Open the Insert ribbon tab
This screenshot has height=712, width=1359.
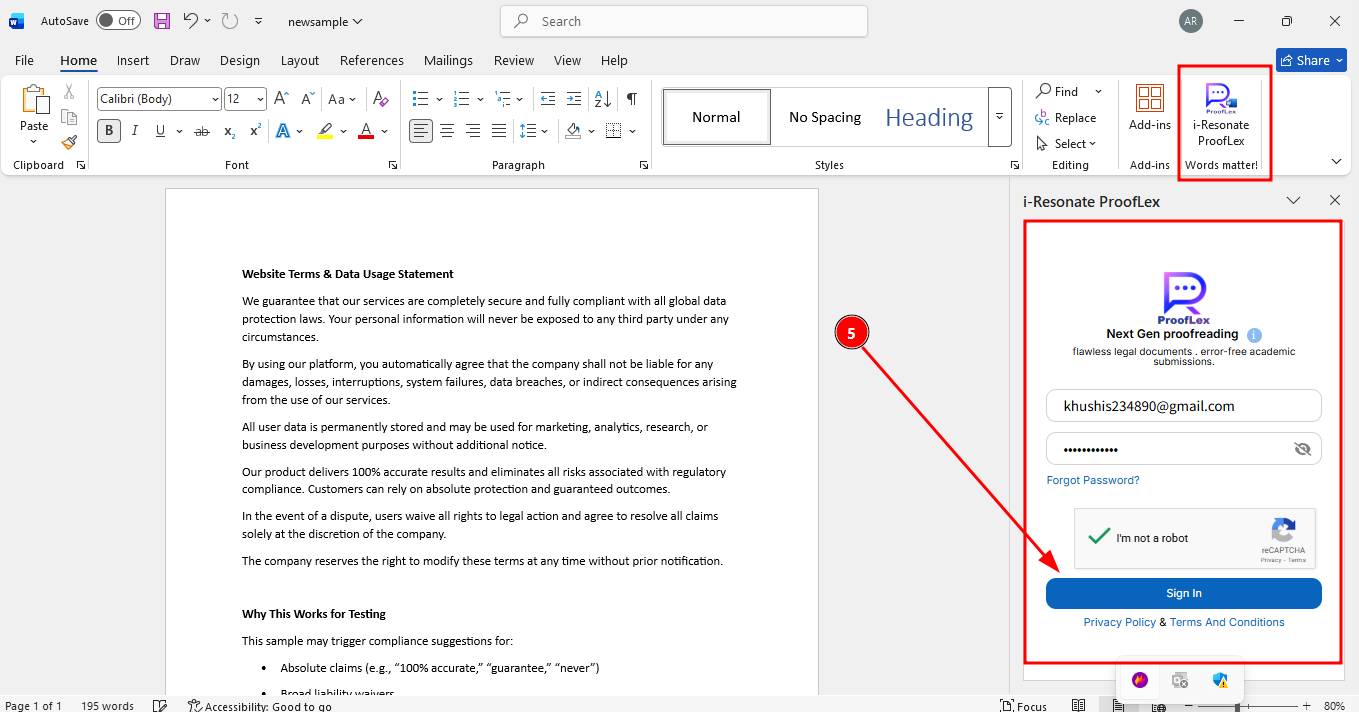pos(132,60)
